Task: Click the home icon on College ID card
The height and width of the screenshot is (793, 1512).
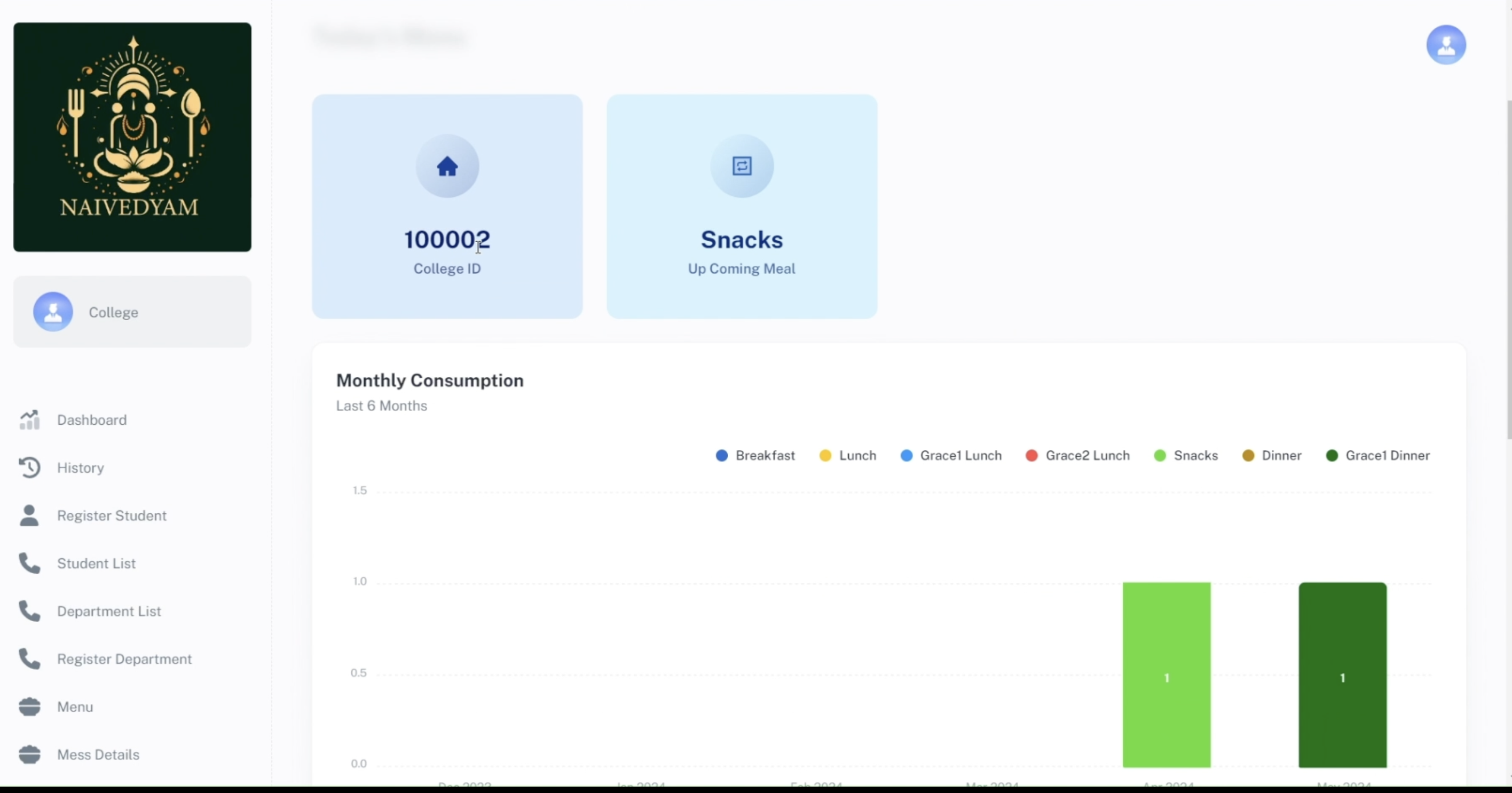Action: (x=447, y=166)
